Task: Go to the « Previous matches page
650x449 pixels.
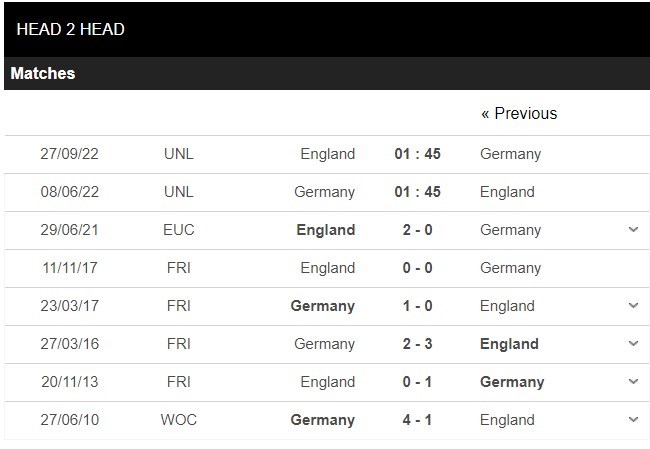Action: 519,113
